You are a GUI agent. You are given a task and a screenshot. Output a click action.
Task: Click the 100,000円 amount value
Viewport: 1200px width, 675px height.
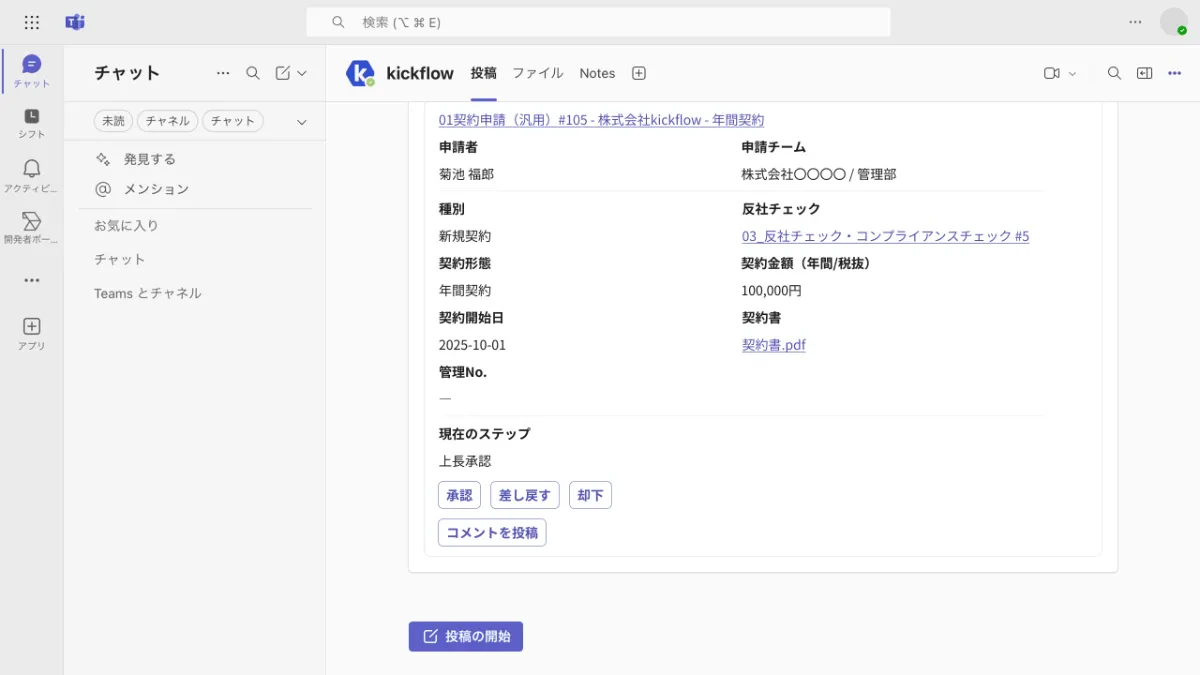(771, 291)
